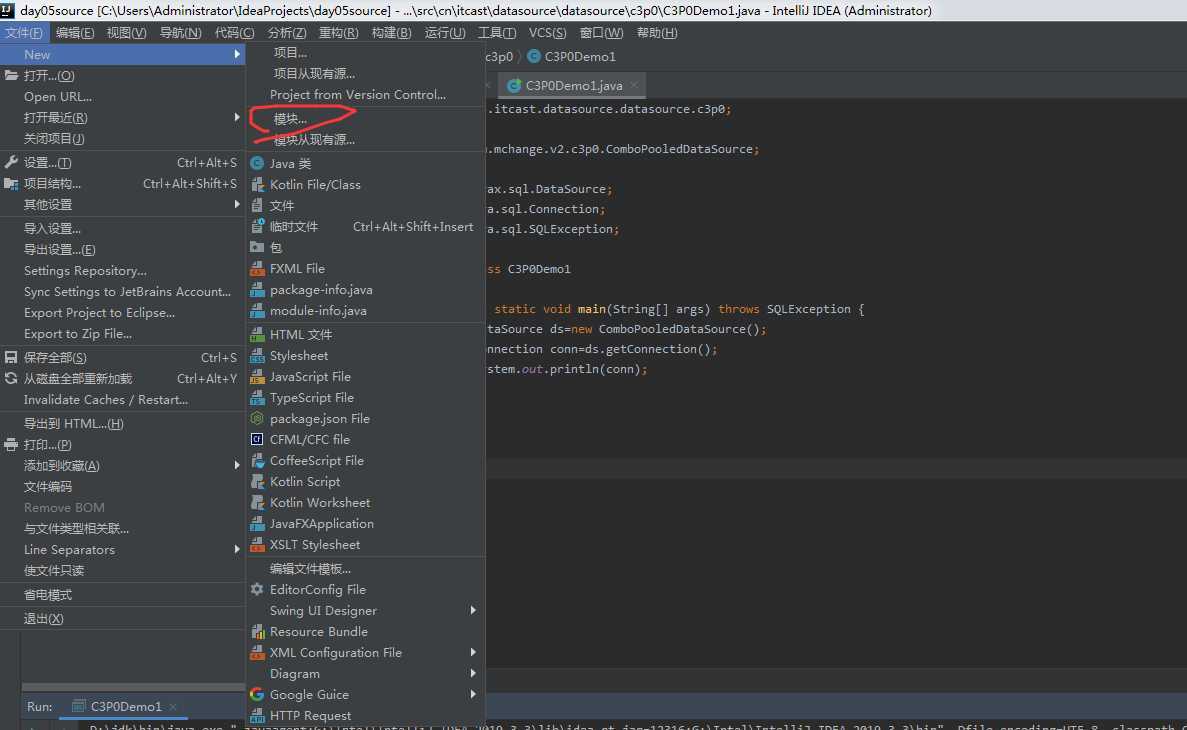1187x730 pixels.
Task: Expand the 打开最近 submenu arrow
Action: 237,117
